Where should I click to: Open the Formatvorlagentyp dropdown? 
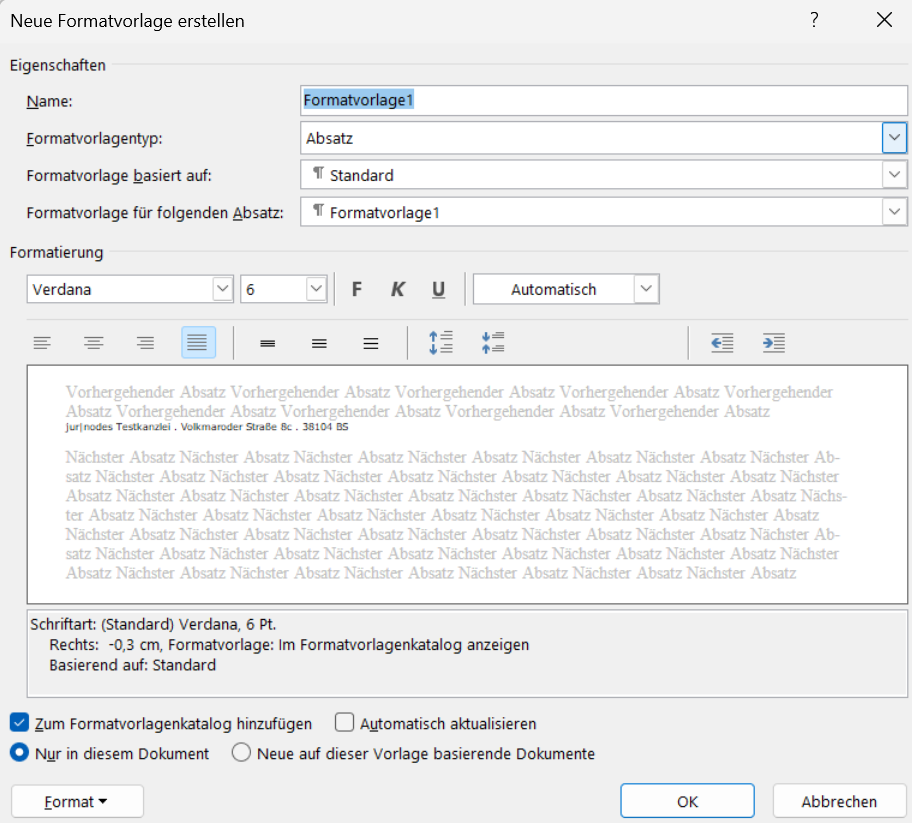click(894, 138)
